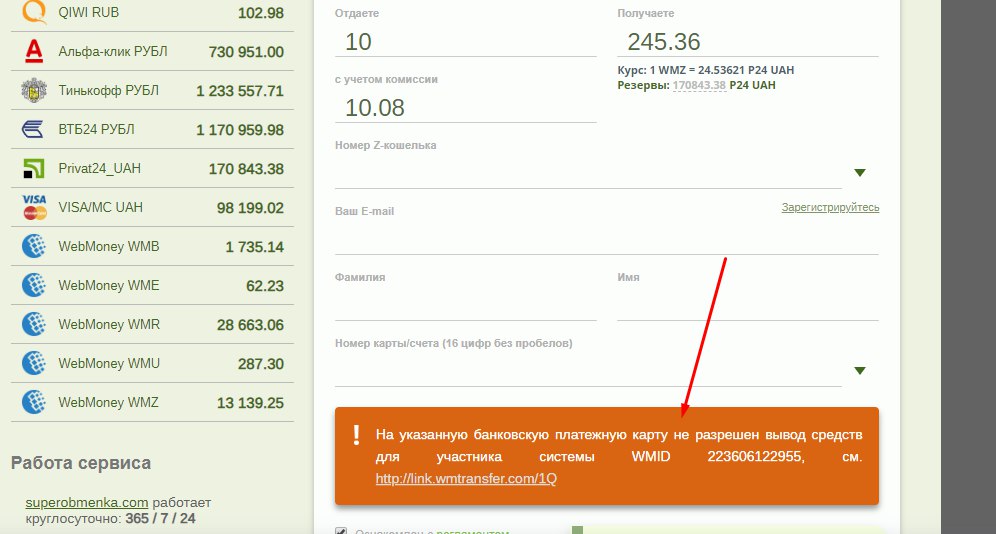Click the 62.23 reserve value

[265, 286]
